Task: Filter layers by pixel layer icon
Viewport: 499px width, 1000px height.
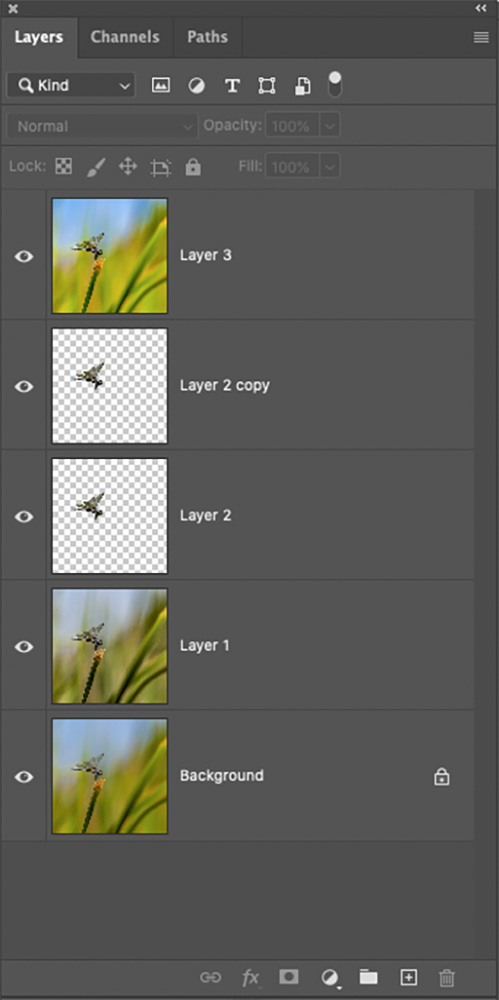Action: coord(161,85)
